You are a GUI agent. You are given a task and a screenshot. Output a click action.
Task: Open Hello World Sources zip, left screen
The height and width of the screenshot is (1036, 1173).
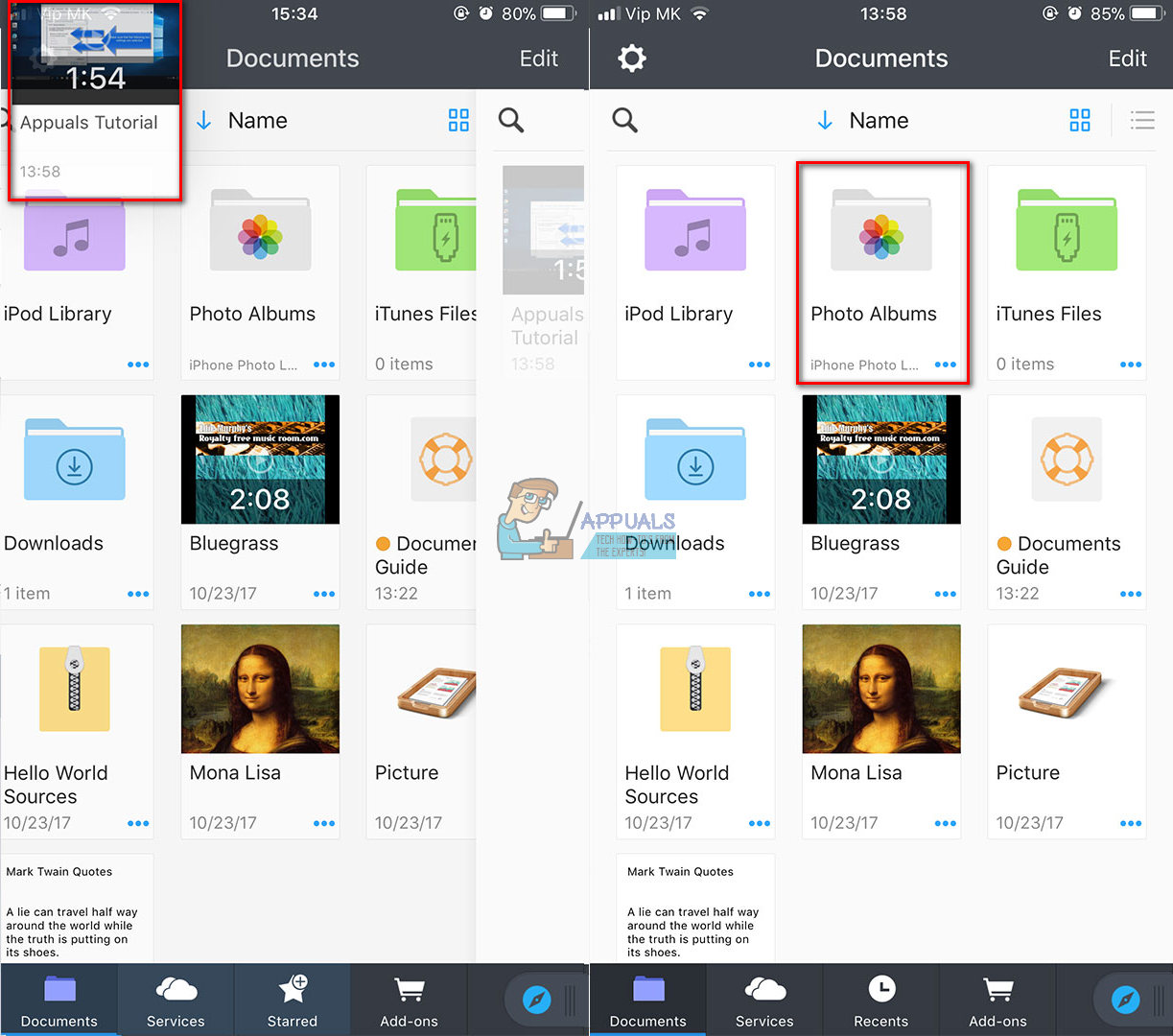[x=75, y=731]
